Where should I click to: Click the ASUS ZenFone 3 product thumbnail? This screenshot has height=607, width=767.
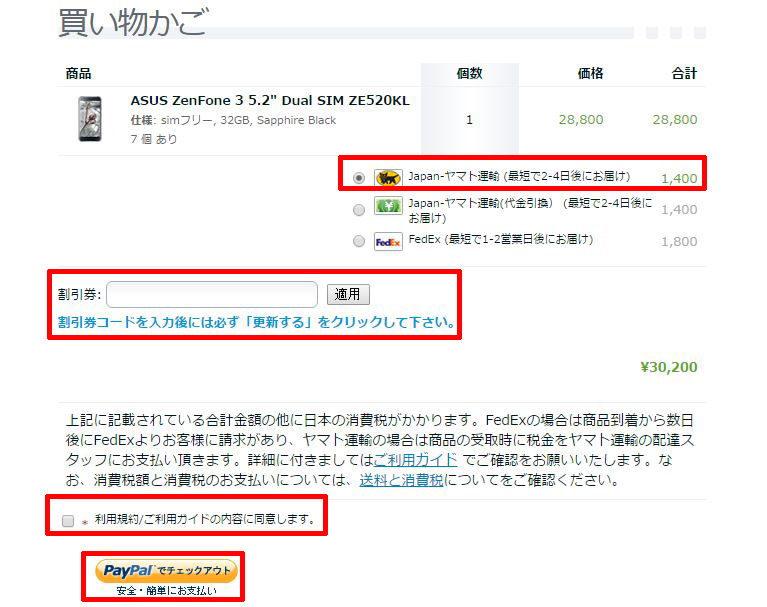[90, 119]
